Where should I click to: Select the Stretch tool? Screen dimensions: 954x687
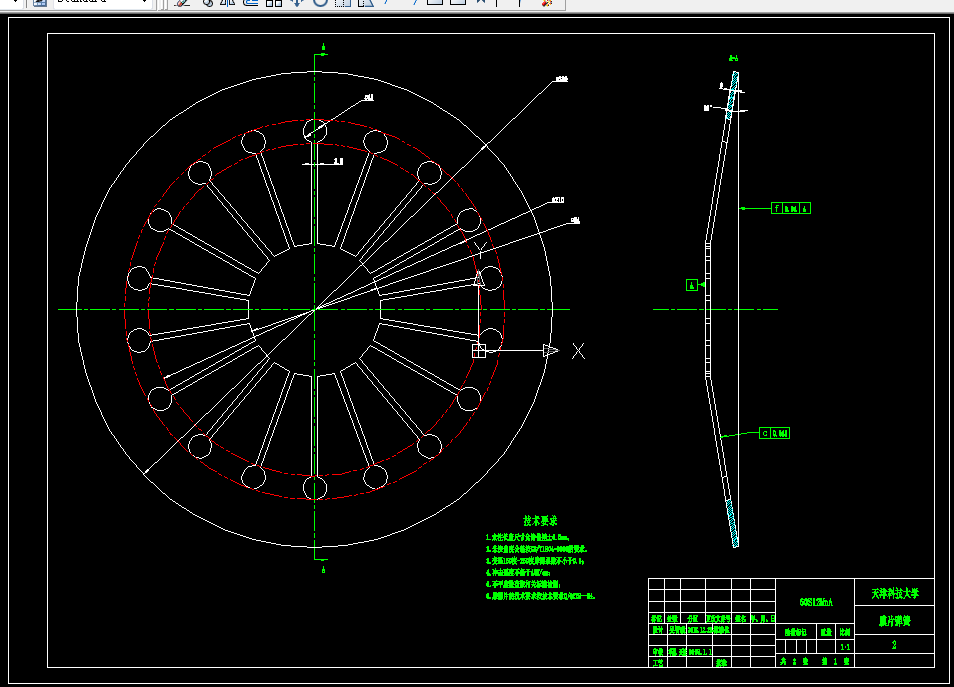coord(366,3)
